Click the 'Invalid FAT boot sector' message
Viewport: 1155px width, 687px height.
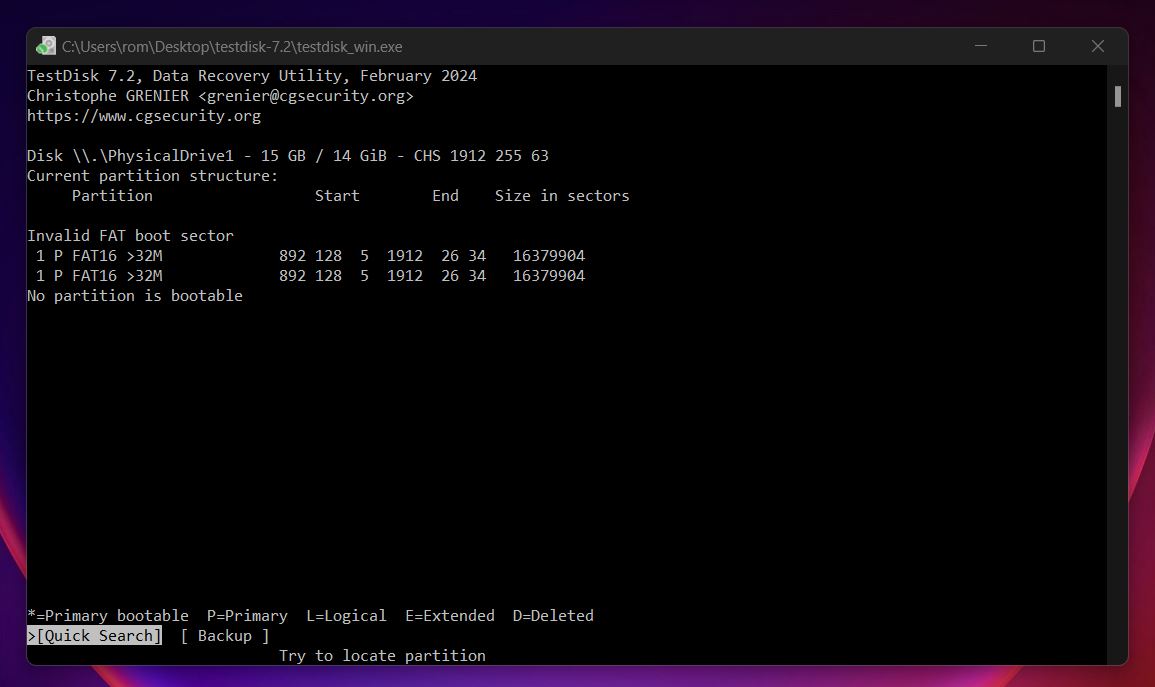[130, 236]
